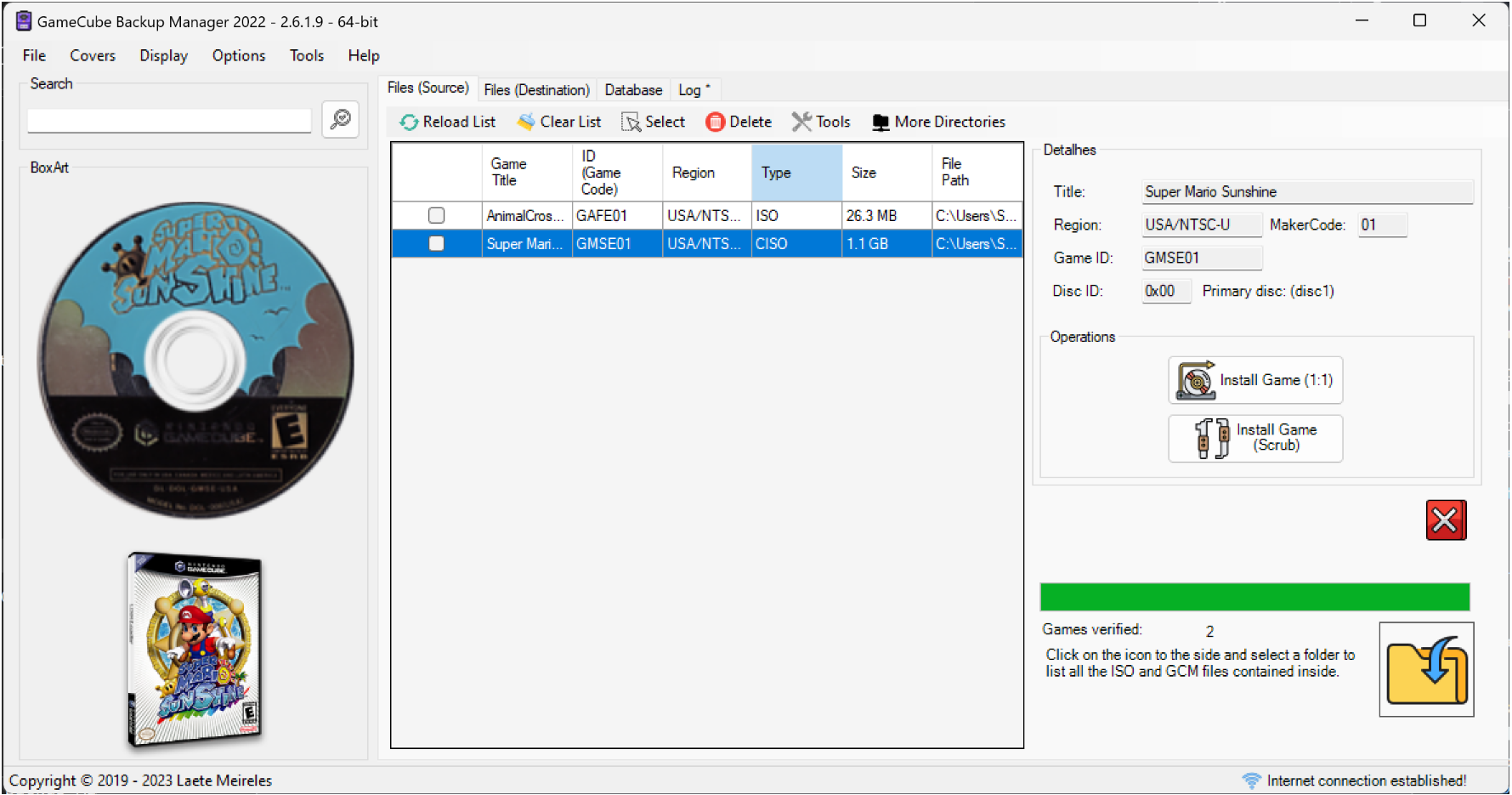Click the Reload List toolbar button
Screen dimensions: 1512x795
click(x=448, y=122)
